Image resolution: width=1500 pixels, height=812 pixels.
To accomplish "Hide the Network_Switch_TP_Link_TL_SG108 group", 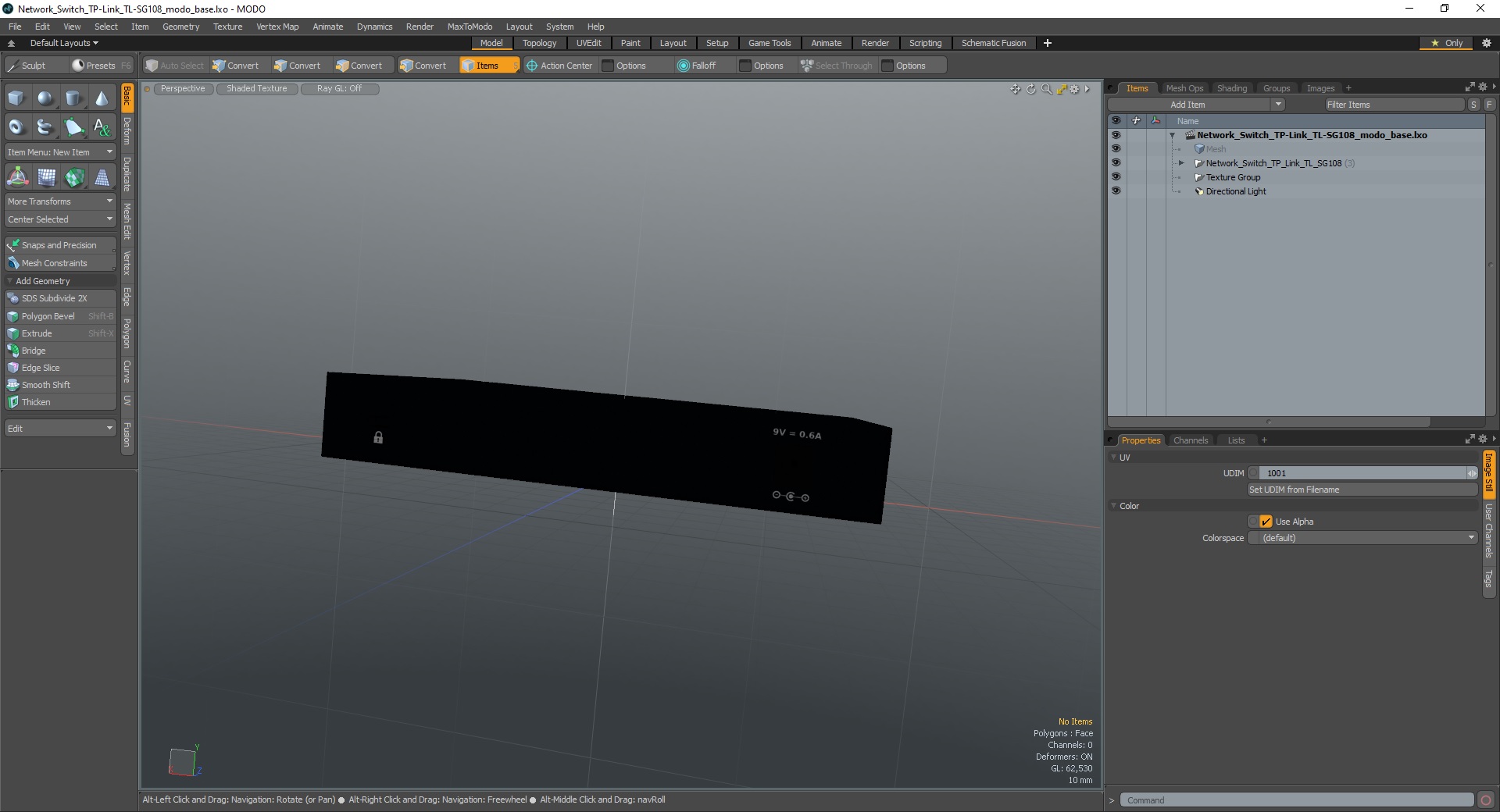I will [1116, 162].
